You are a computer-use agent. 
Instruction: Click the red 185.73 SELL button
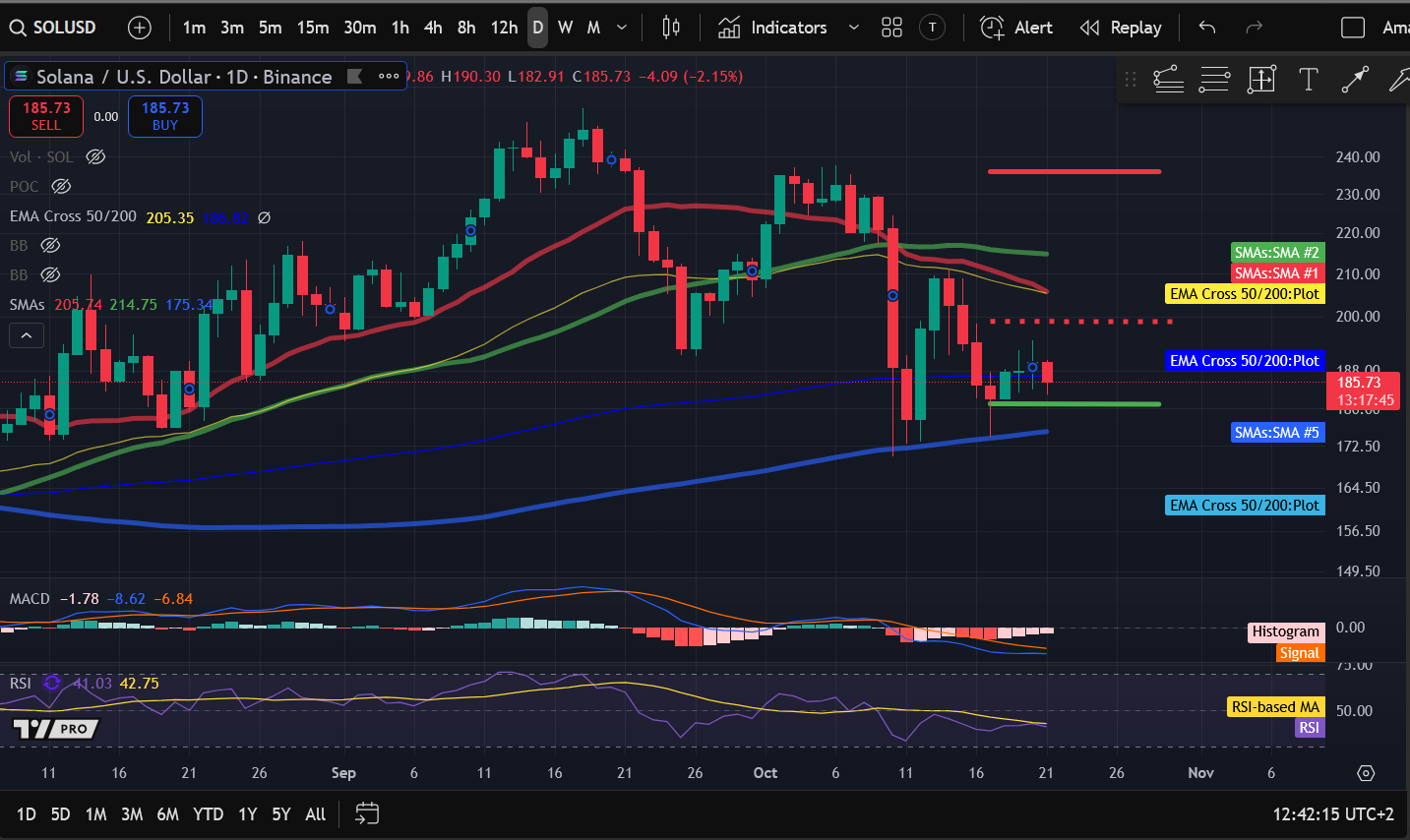46,116
